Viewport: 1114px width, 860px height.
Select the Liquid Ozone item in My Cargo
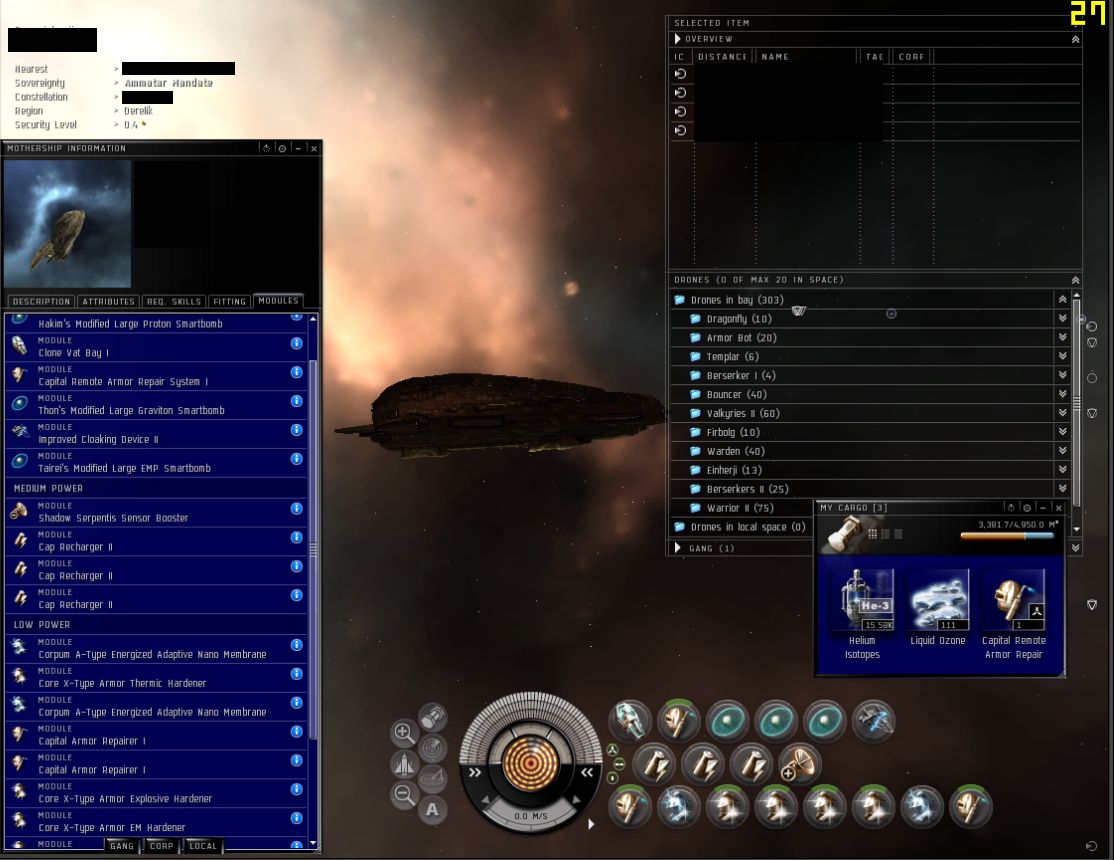pos(939,608)
